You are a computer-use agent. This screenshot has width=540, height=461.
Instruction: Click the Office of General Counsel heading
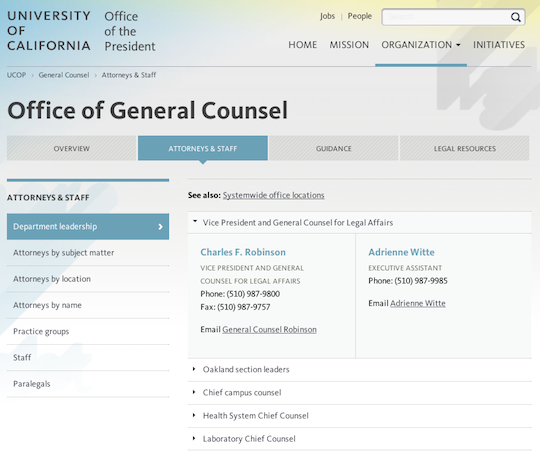(147, 110)
